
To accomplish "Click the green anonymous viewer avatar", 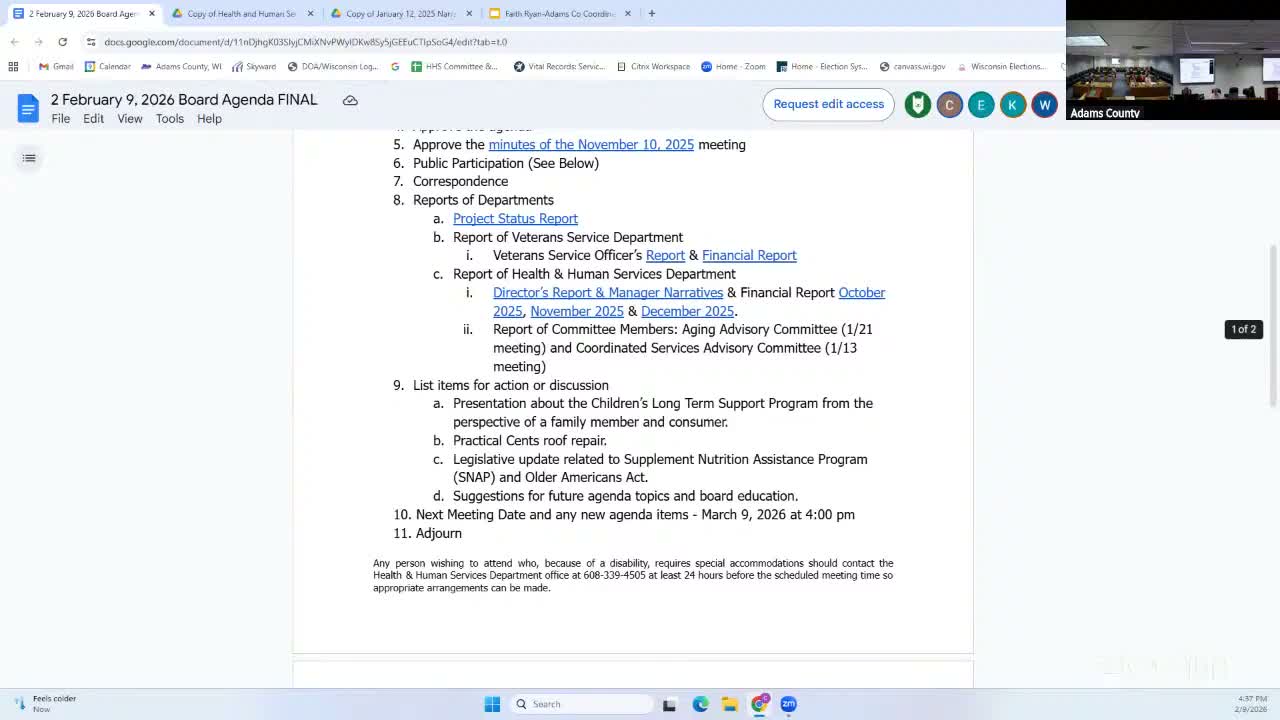I will (918, 105).
